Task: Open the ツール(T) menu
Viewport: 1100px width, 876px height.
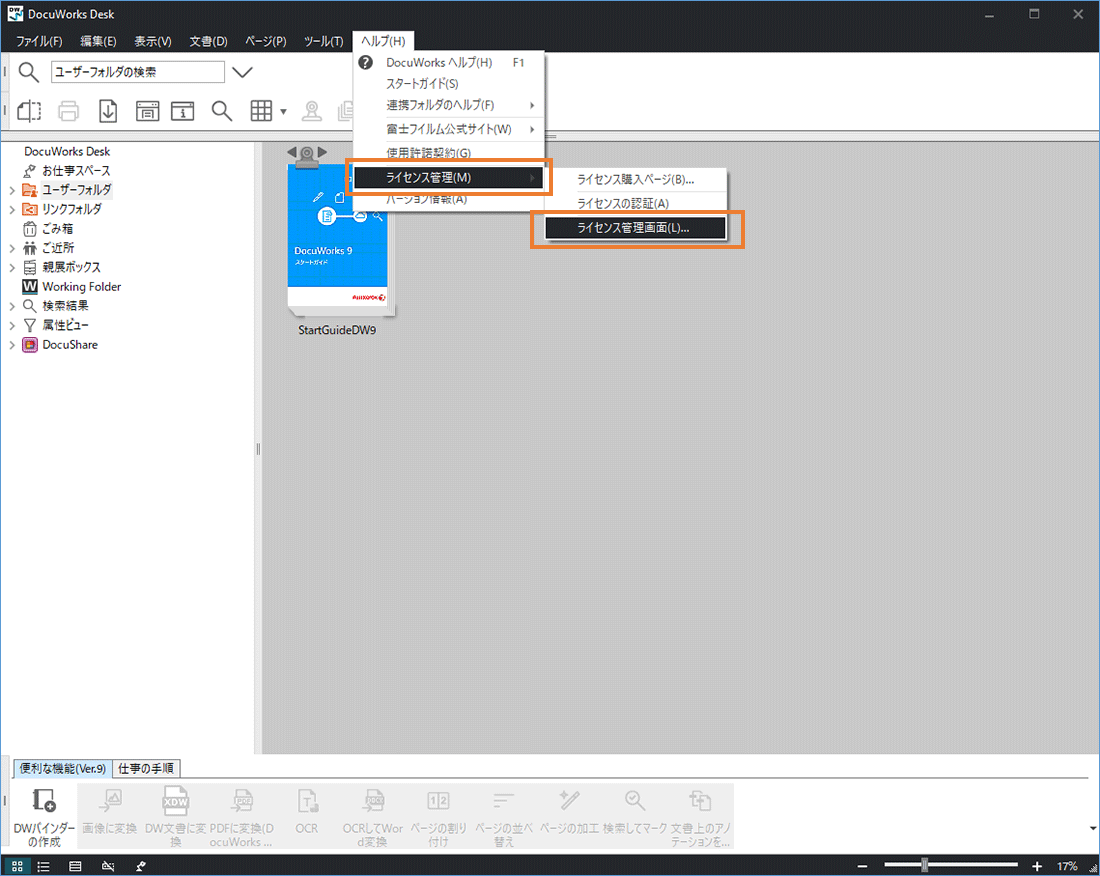Action: click(x=323, y=41)
